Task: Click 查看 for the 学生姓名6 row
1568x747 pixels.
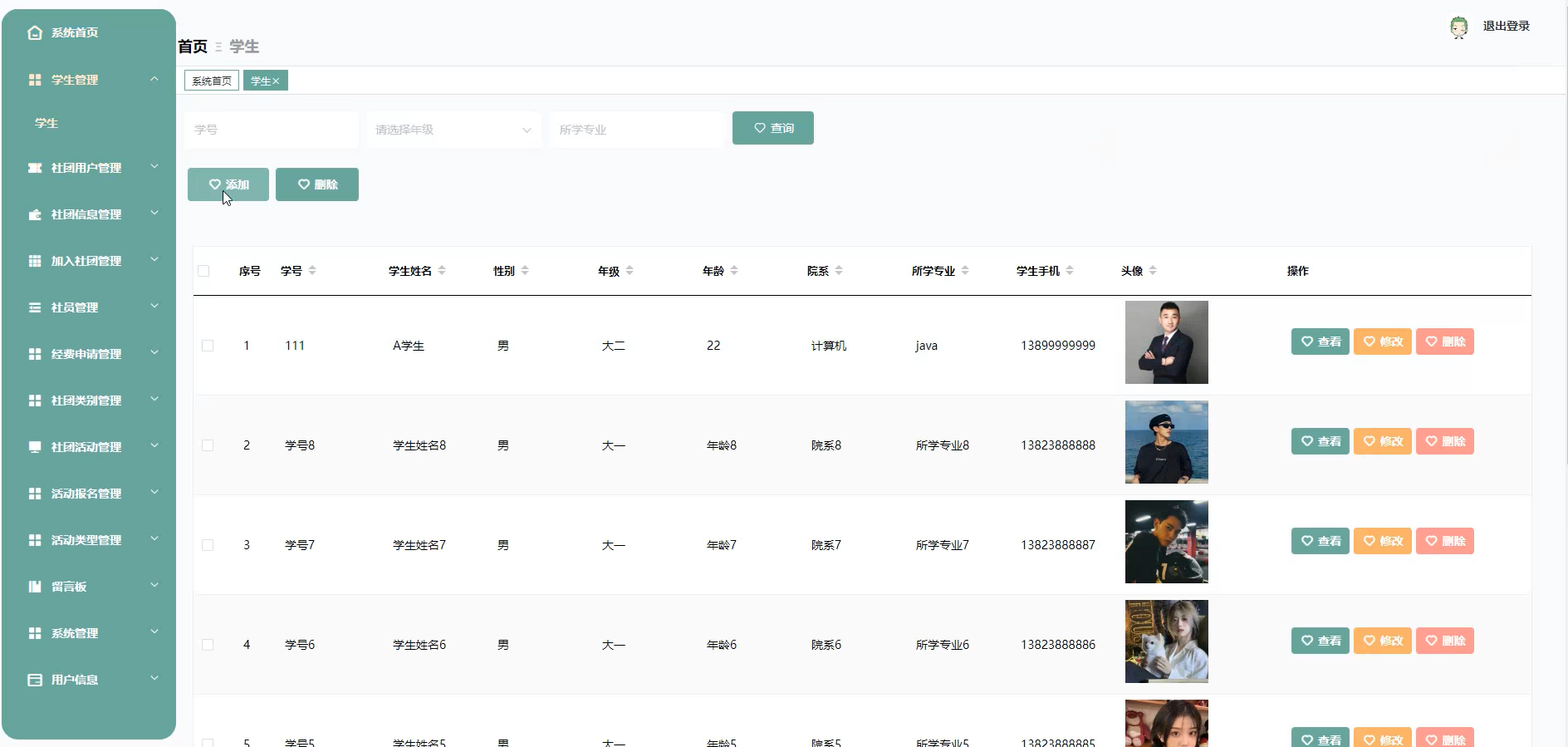Action: [1321, 641]
